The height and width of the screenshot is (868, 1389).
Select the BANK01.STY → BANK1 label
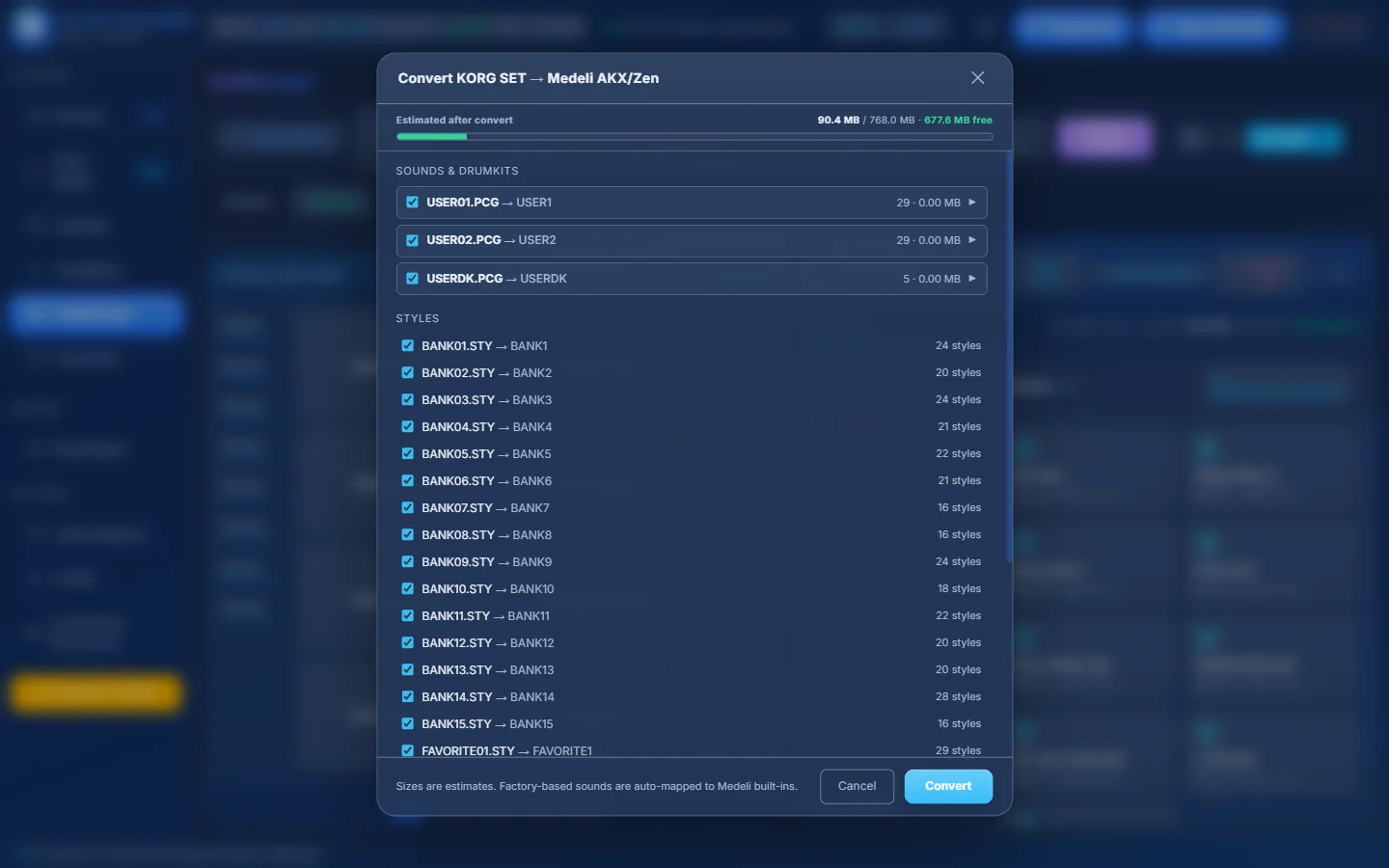484,345
